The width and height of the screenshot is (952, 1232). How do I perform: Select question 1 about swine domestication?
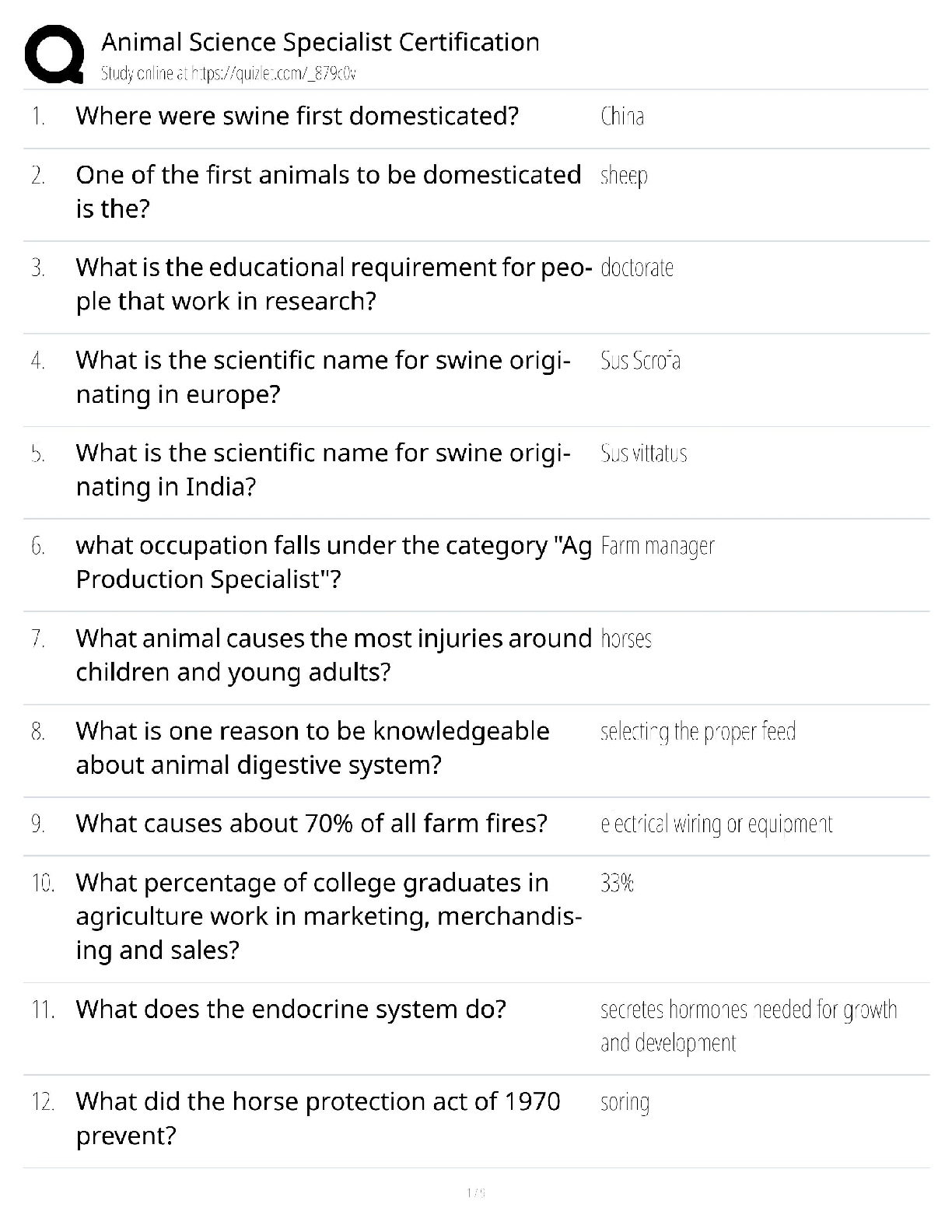[x=296, y=116]
